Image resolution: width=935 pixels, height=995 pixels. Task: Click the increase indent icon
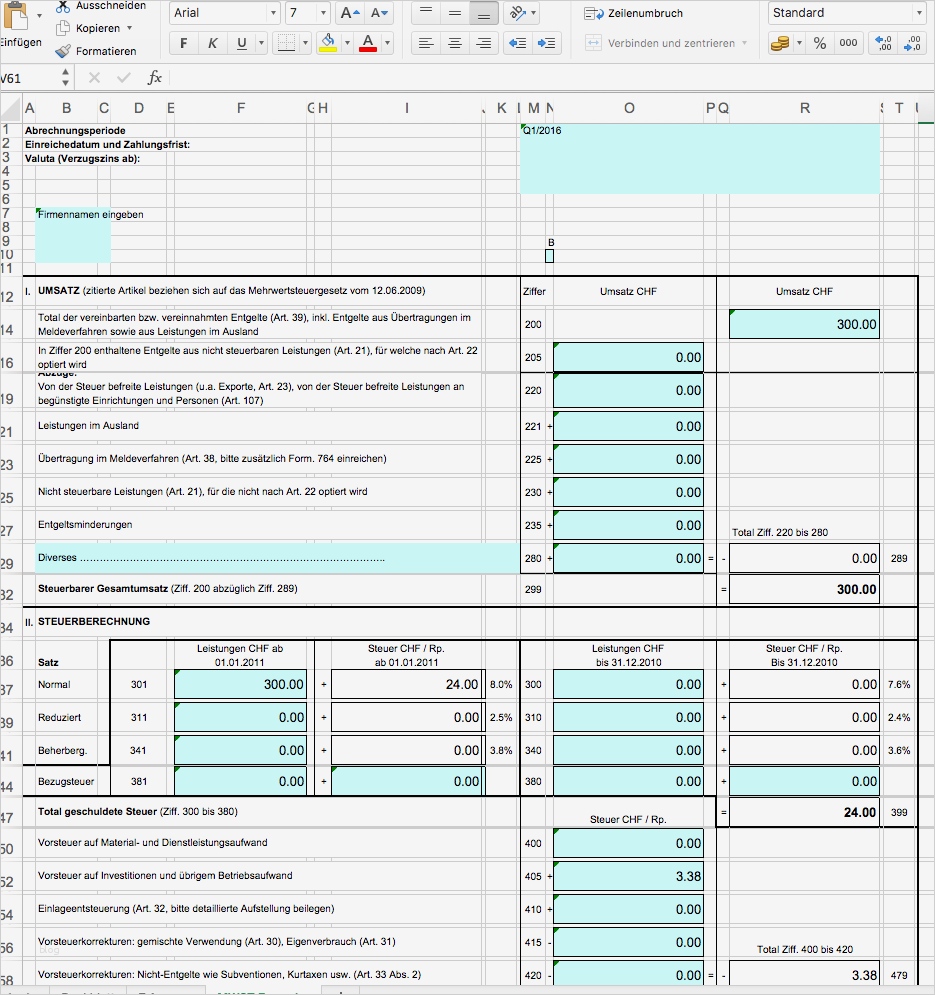pos(547,44)
